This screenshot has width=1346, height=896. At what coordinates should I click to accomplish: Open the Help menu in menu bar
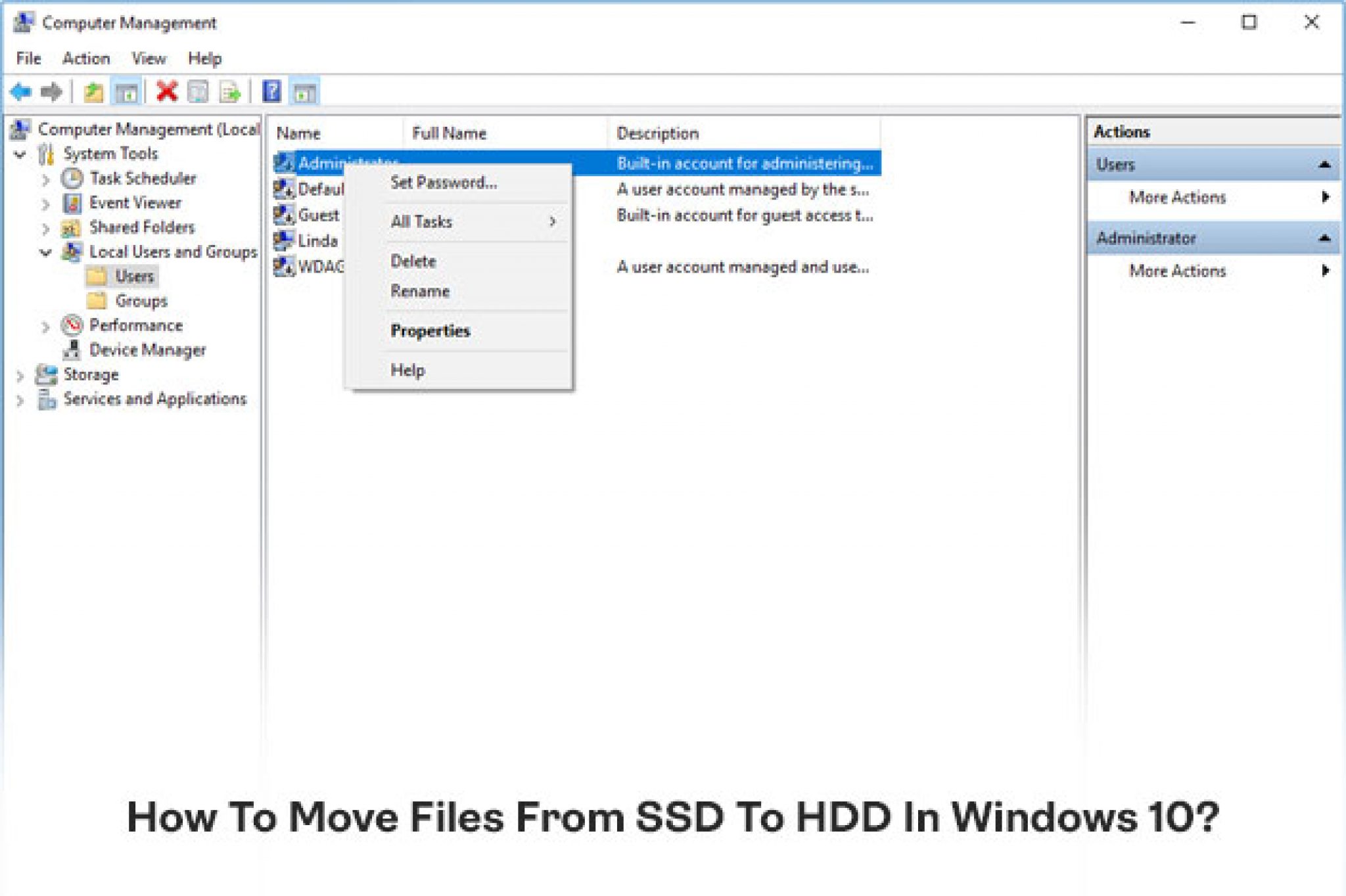(204, 58)
